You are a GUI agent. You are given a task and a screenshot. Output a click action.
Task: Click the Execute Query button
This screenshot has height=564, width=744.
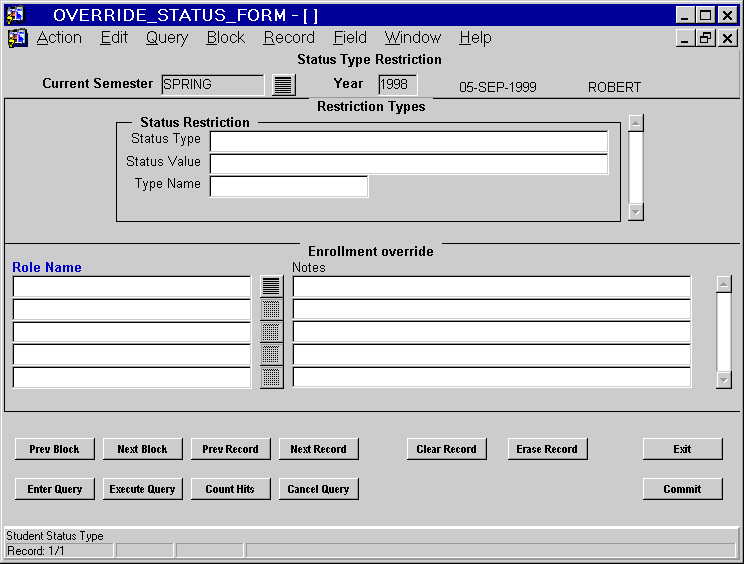(142, 489)
